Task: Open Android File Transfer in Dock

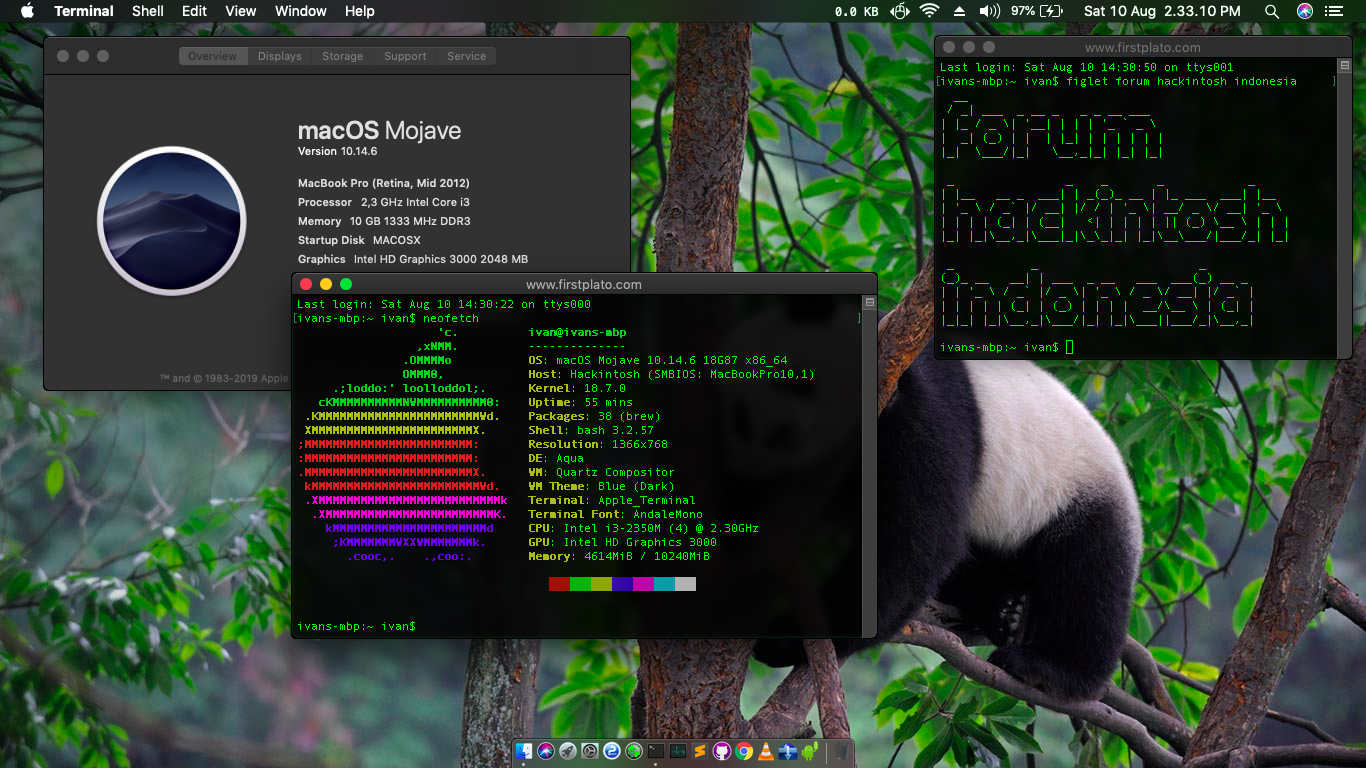Action: [810, 750]
